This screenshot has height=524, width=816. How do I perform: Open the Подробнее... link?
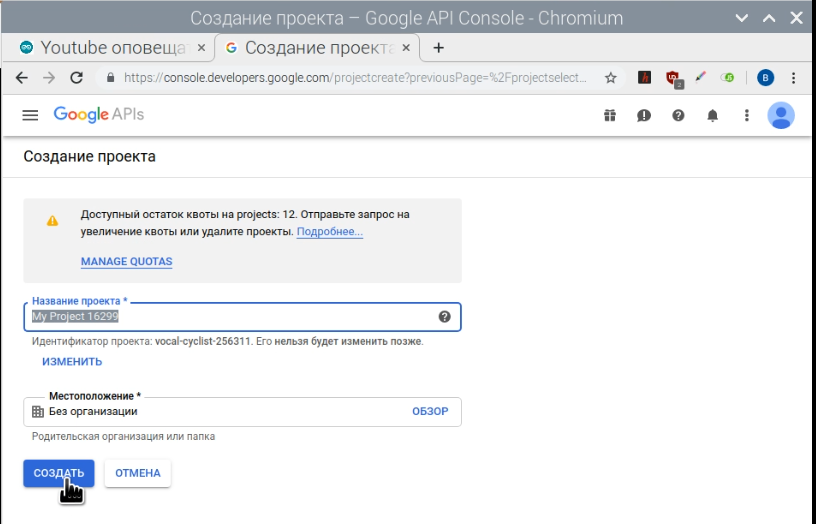[330, 232]
